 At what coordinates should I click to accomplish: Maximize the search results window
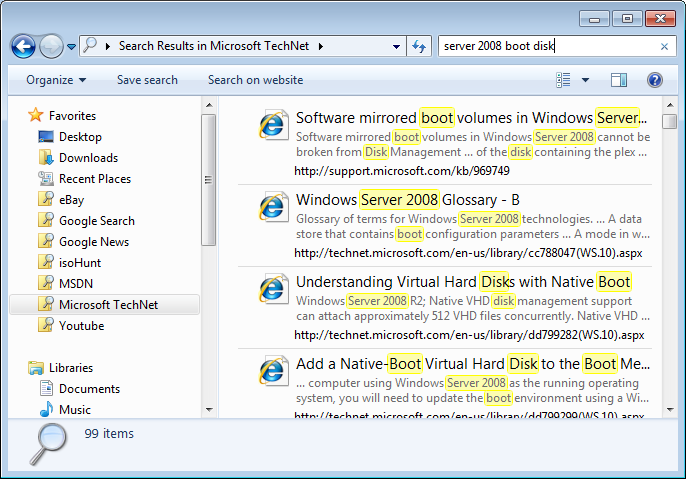(x=627, y=19)
